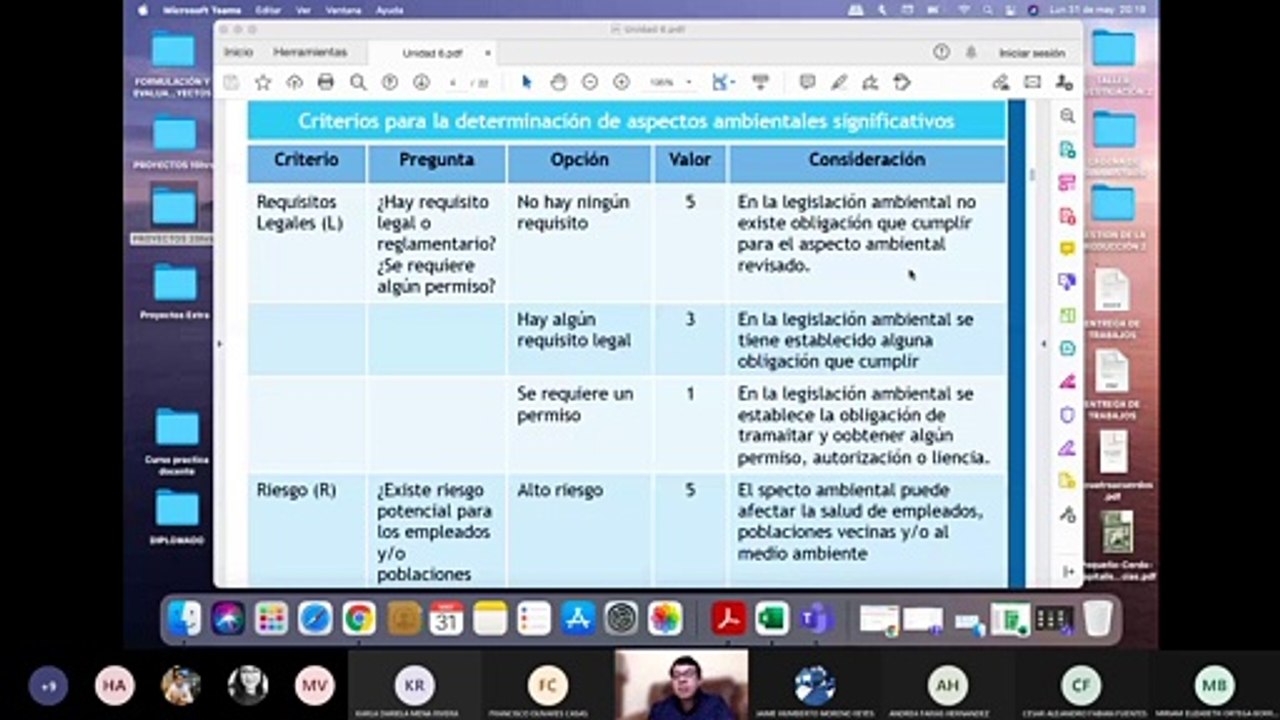This screenshot has height=720, width=1280.
Task: Open the Herramientas tab
Action: [310, 52]
